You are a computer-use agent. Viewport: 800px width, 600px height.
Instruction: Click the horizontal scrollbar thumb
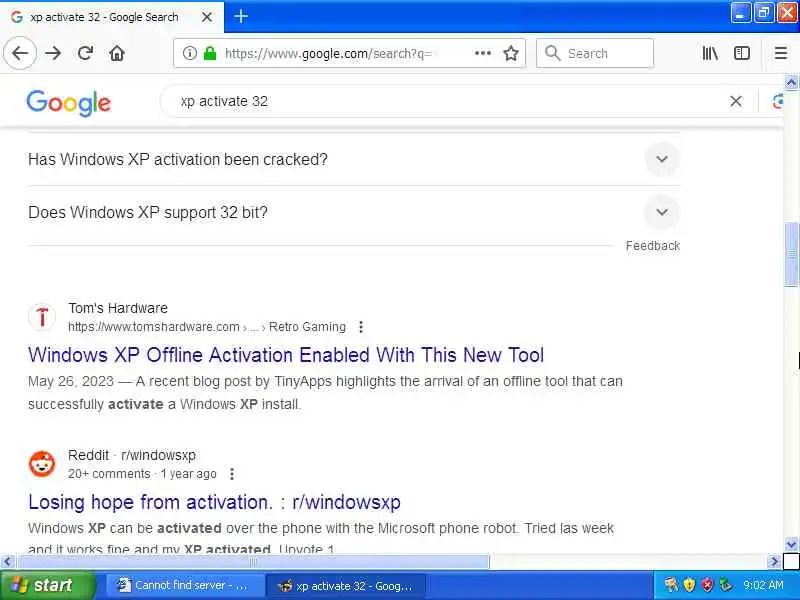point(253,562)
